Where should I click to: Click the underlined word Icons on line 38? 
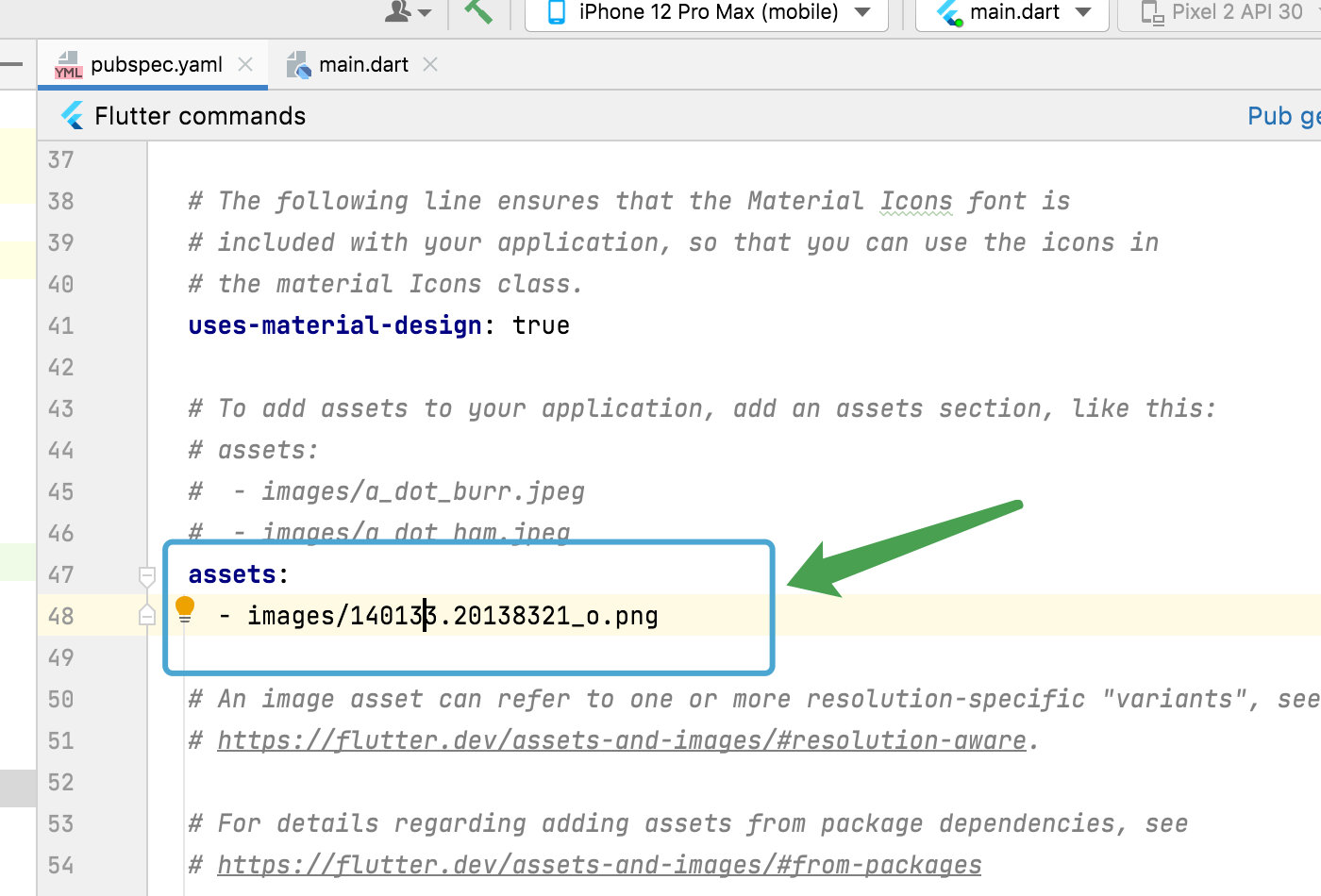click(x=916, y=201)
